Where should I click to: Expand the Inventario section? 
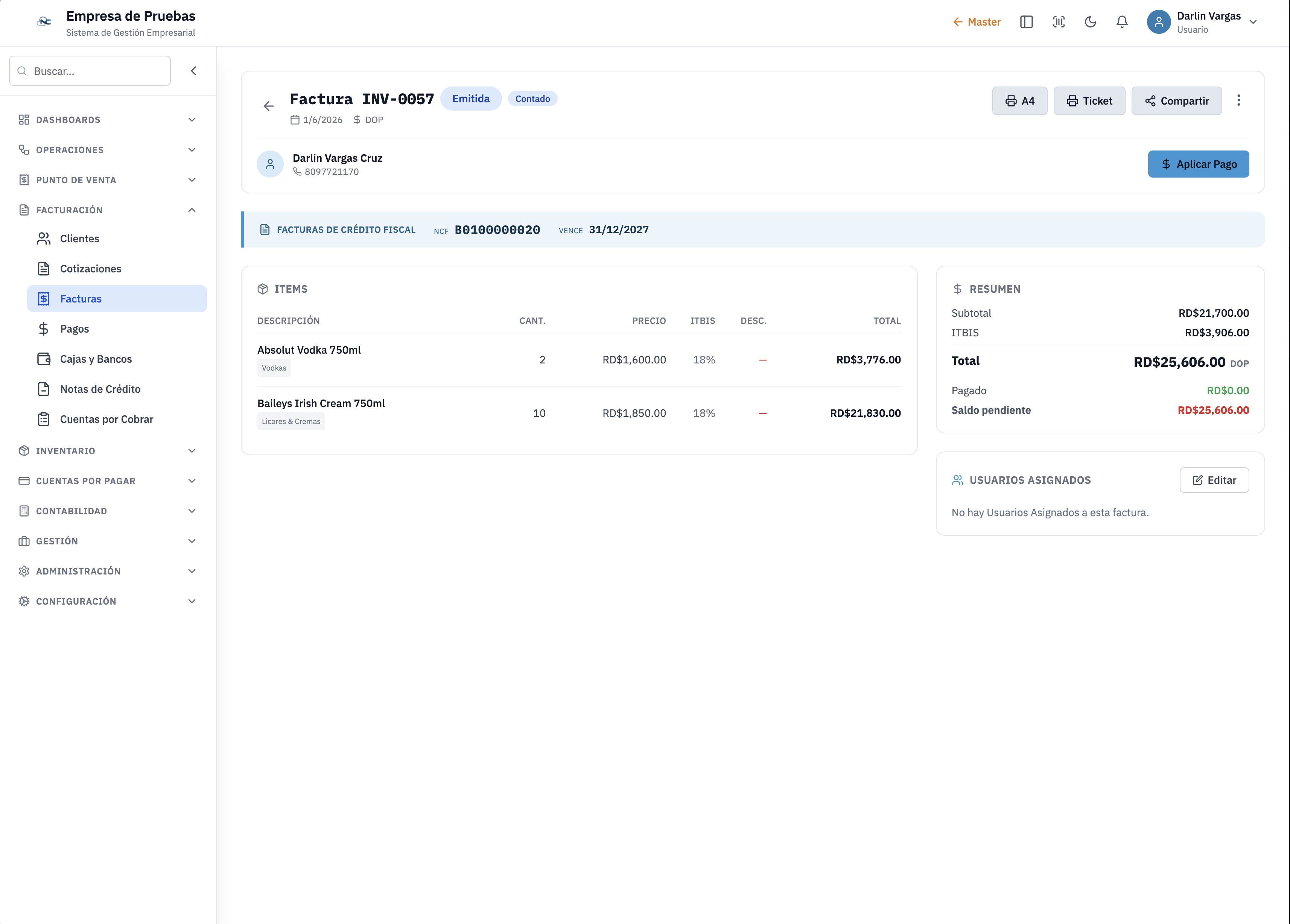tap(108, 450)
